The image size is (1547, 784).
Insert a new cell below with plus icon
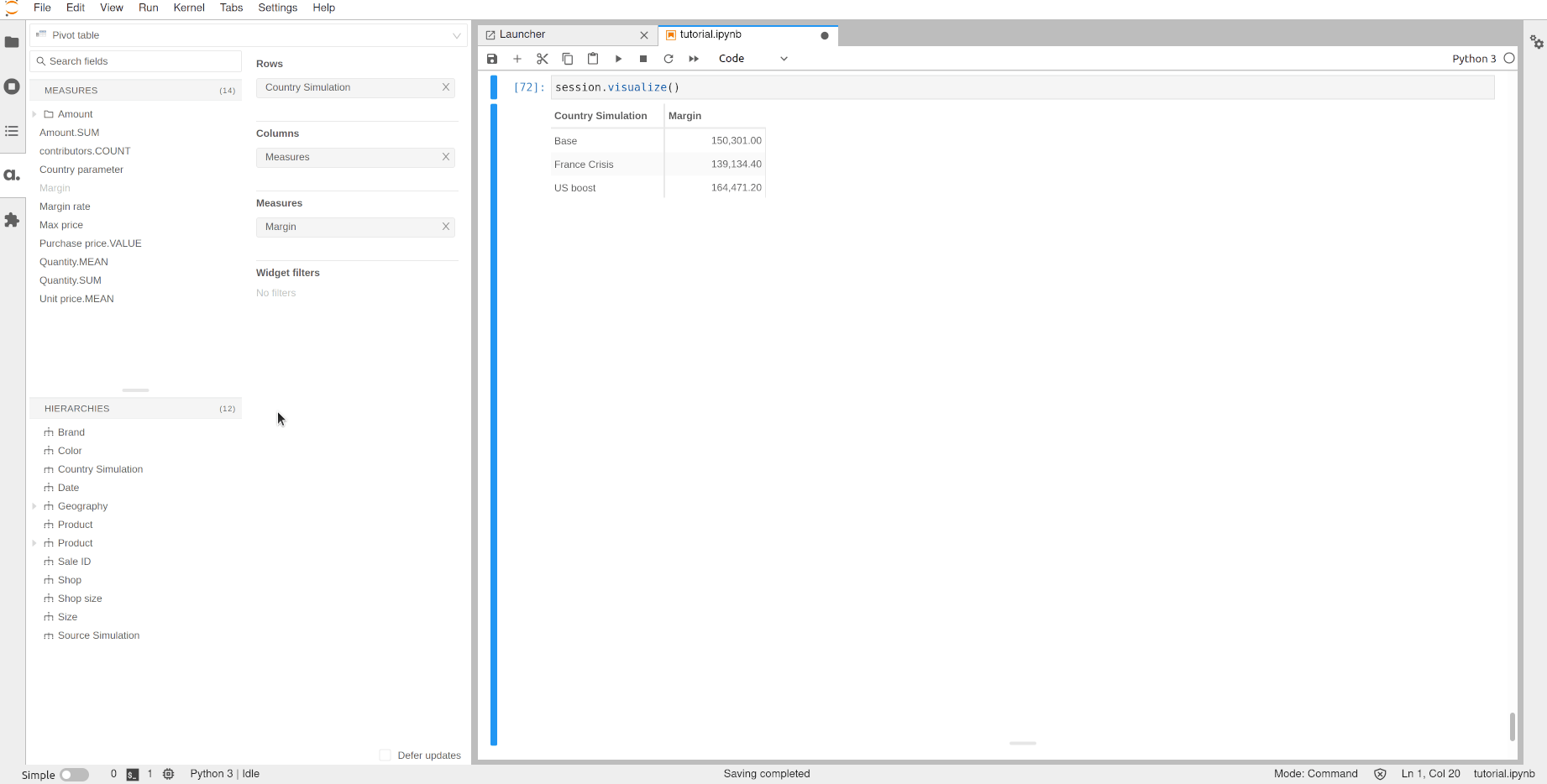click(x=517, y=59)
